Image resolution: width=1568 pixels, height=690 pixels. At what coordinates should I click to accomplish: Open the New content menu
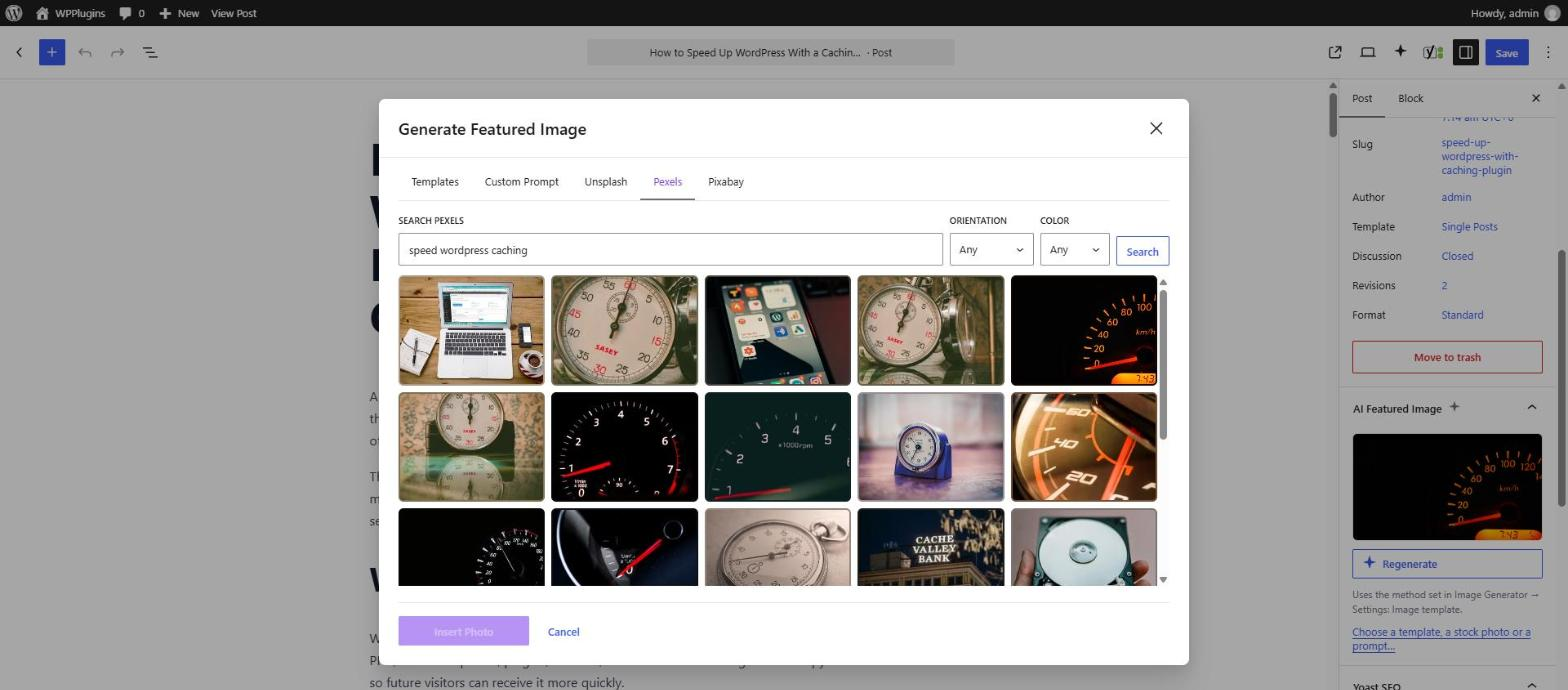point(178,13)
